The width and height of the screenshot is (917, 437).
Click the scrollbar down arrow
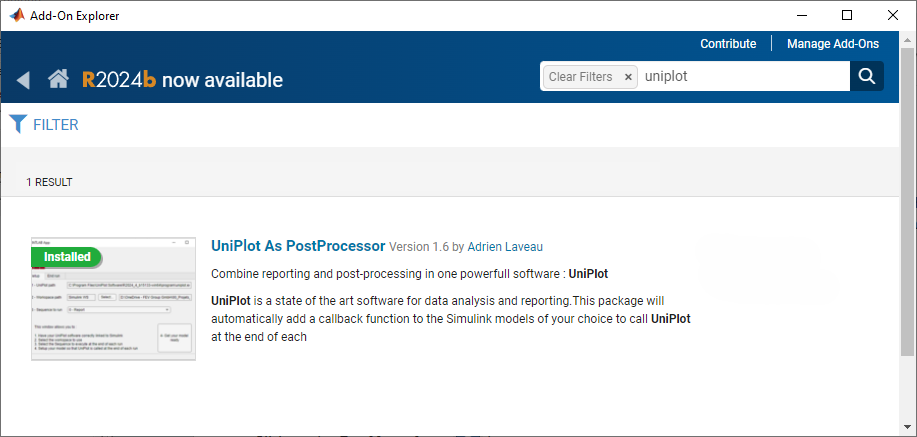908,429
